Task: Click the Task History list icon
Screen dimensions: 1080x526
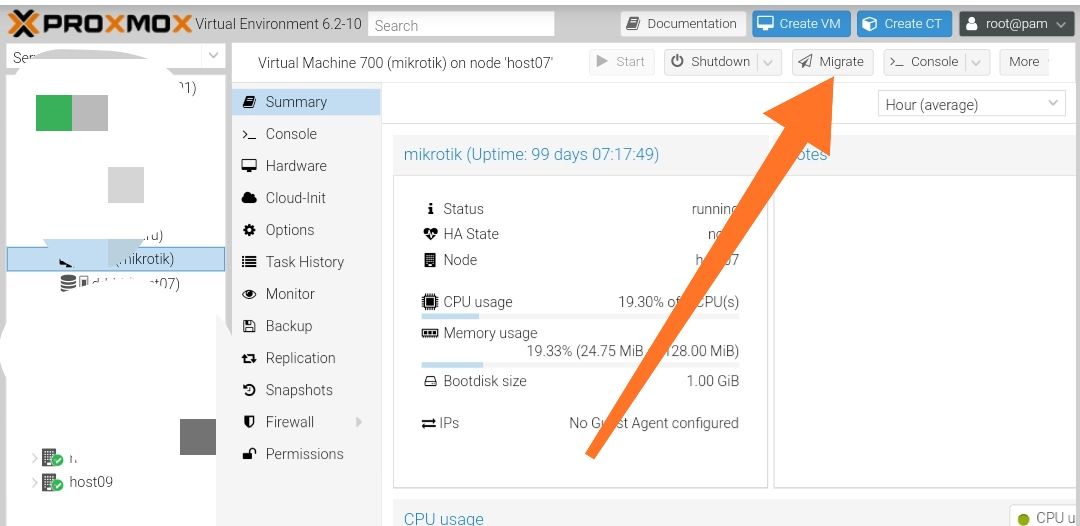Action: (249, 262)
